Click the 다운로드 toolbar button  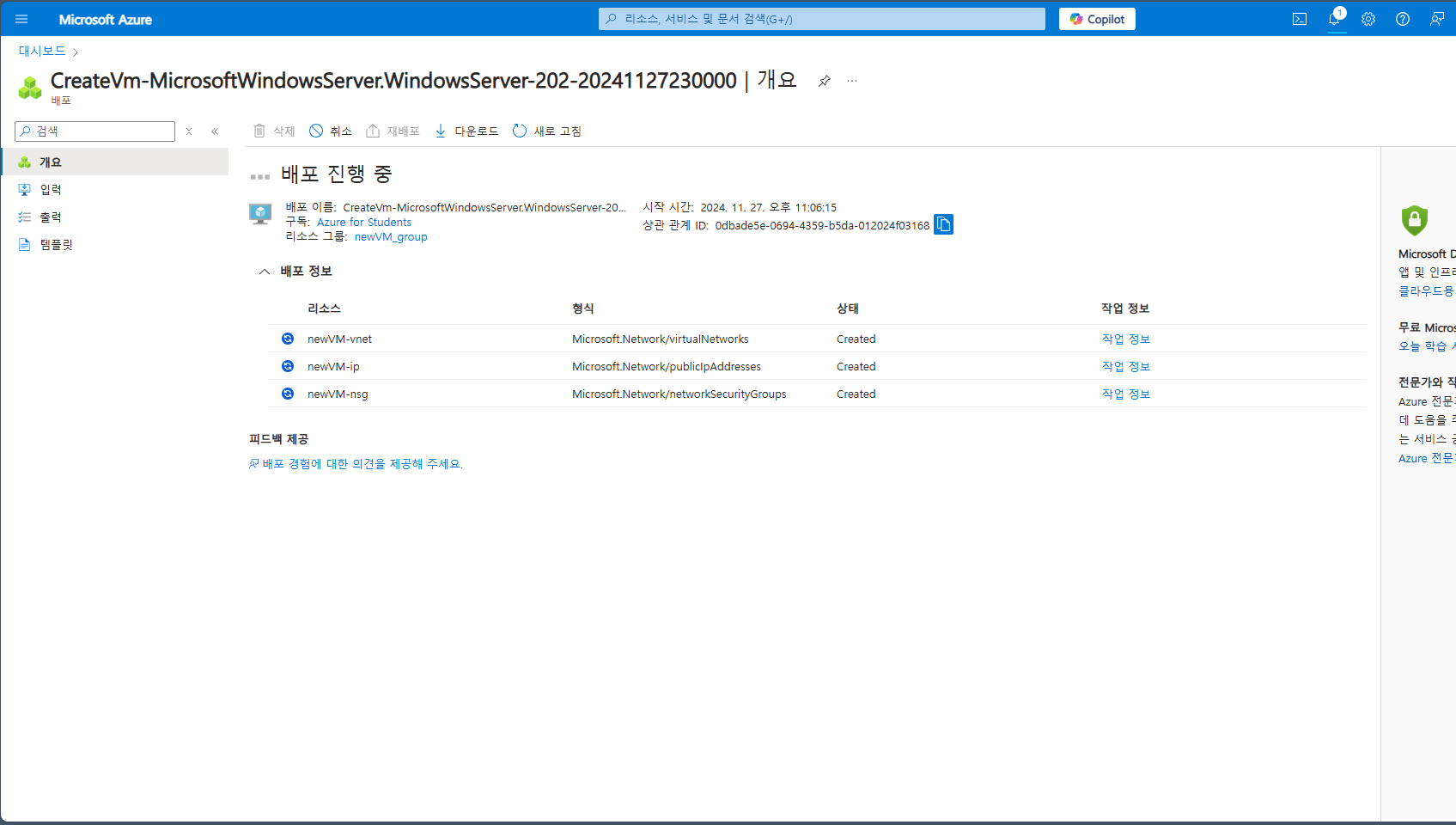click(x=466, y=131)
